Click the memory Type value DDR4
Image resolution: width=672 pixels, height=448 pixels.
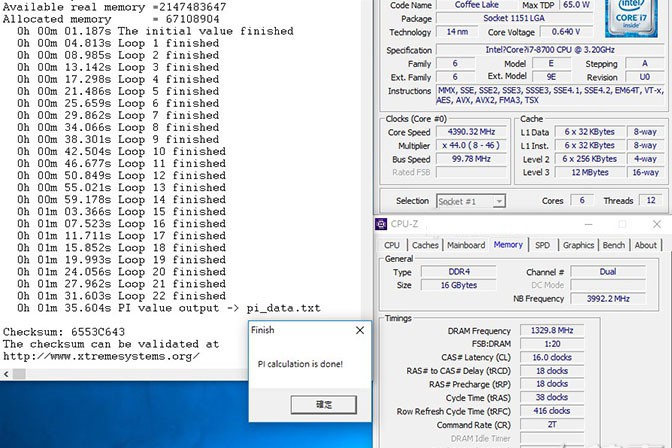(459, 272)
